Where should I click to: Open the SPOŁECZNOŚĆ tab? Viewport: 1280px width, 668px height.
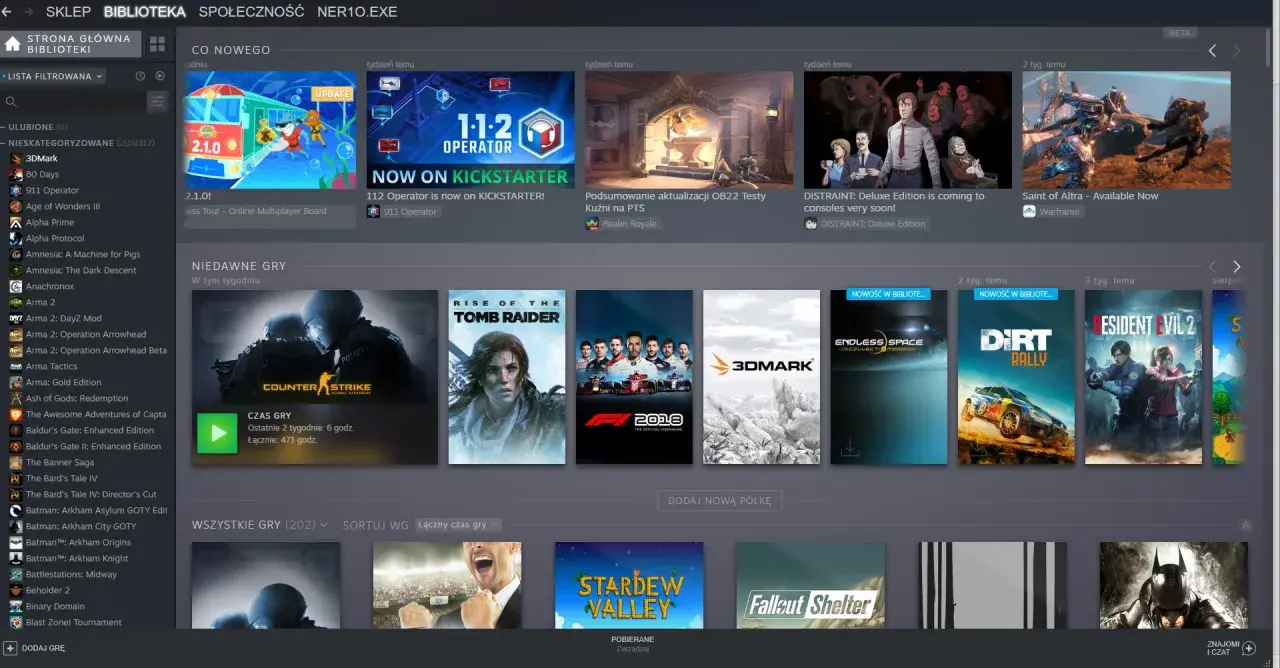[x=251, y=12]
